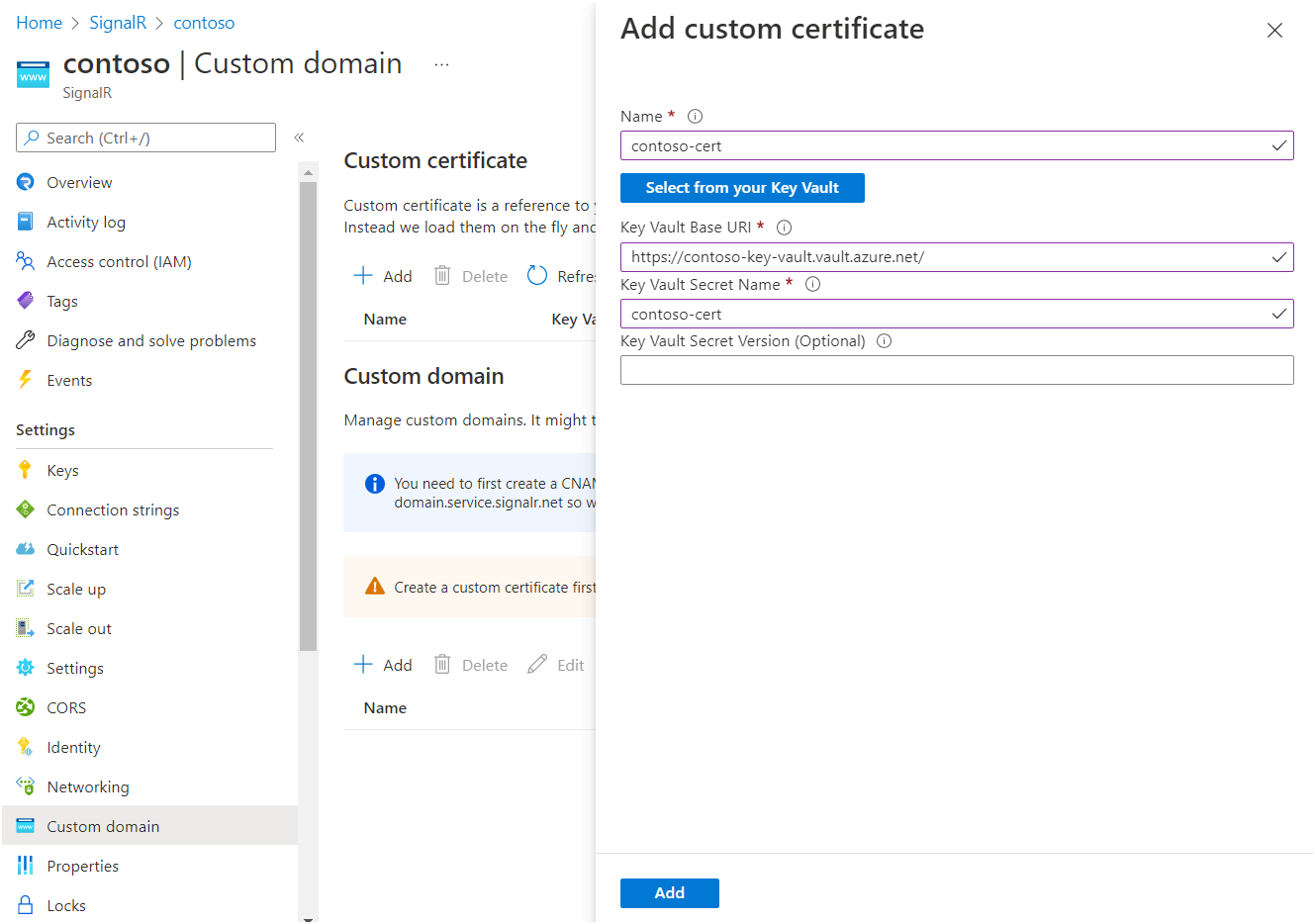Click the Identity sidebar icon

click(x=27, y=746)
